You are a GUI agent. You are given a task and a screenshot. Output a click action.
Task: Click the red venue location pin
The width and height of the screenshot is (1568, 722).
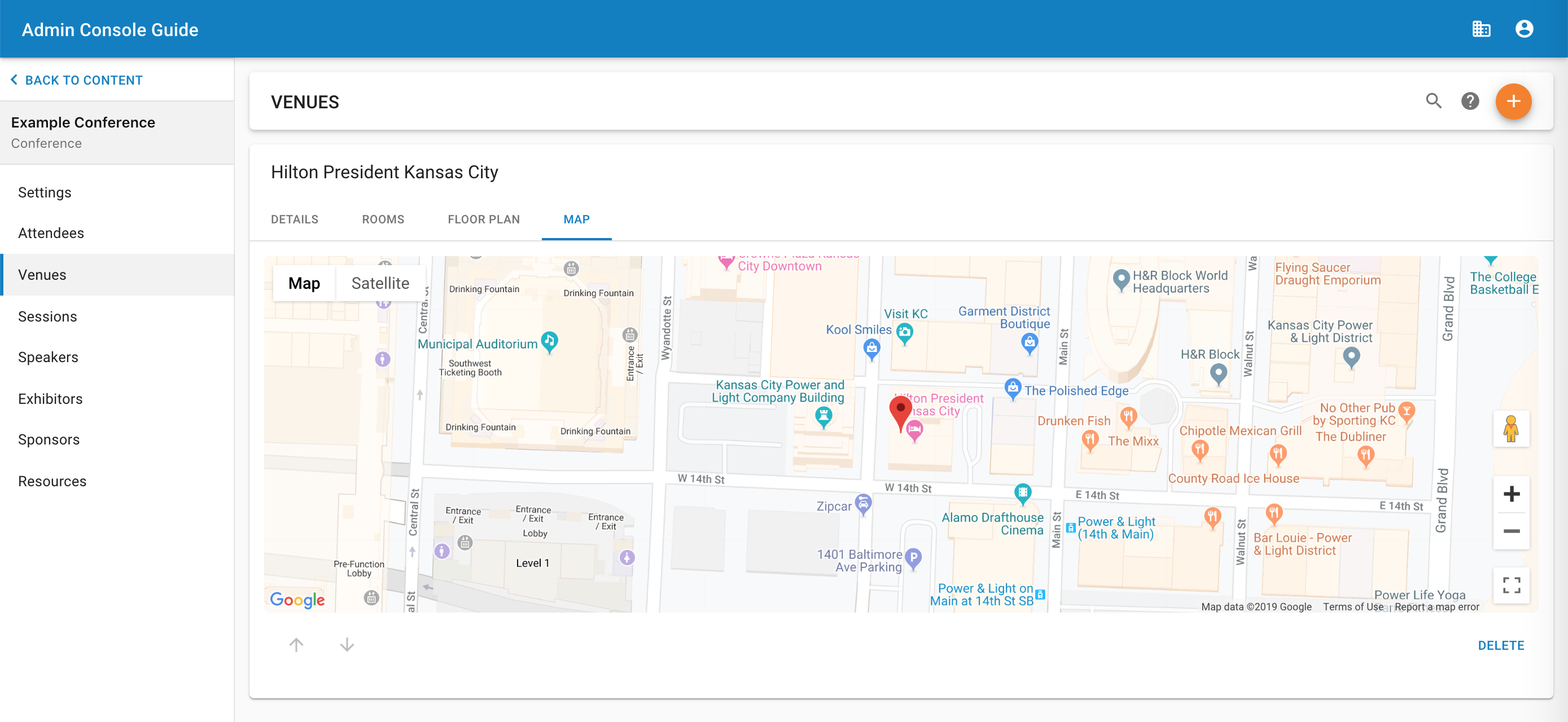(x=900, y=413)
